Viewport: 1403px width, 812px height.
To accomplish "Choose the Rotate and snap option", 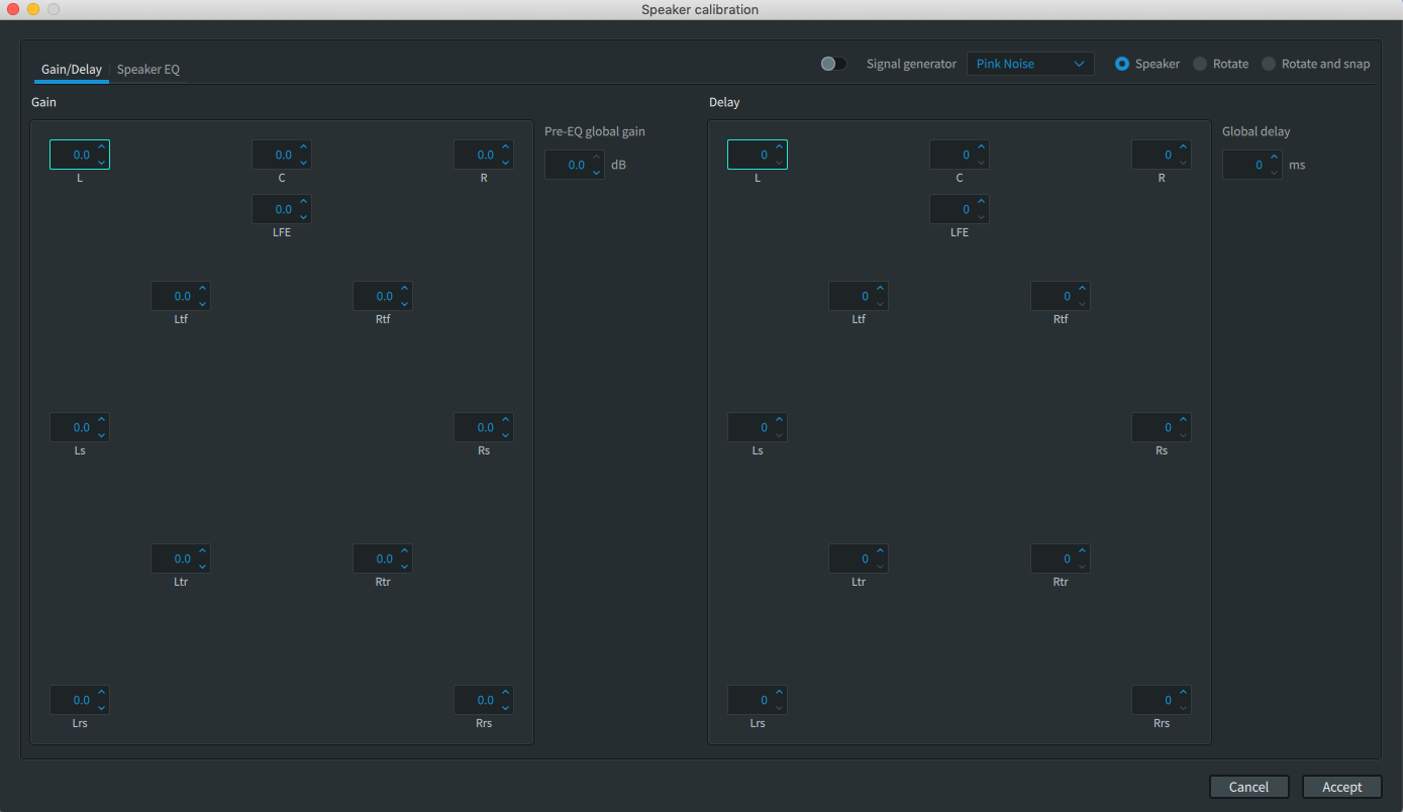I will pyautogui.click(x=1269, y=64).
